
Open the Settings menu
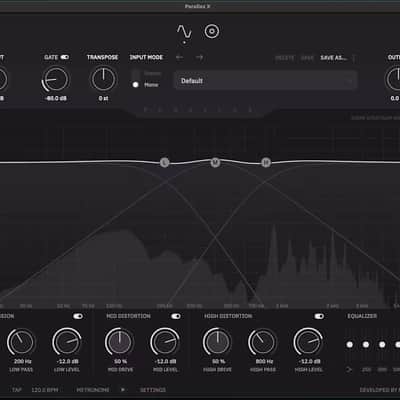point(153,390)
